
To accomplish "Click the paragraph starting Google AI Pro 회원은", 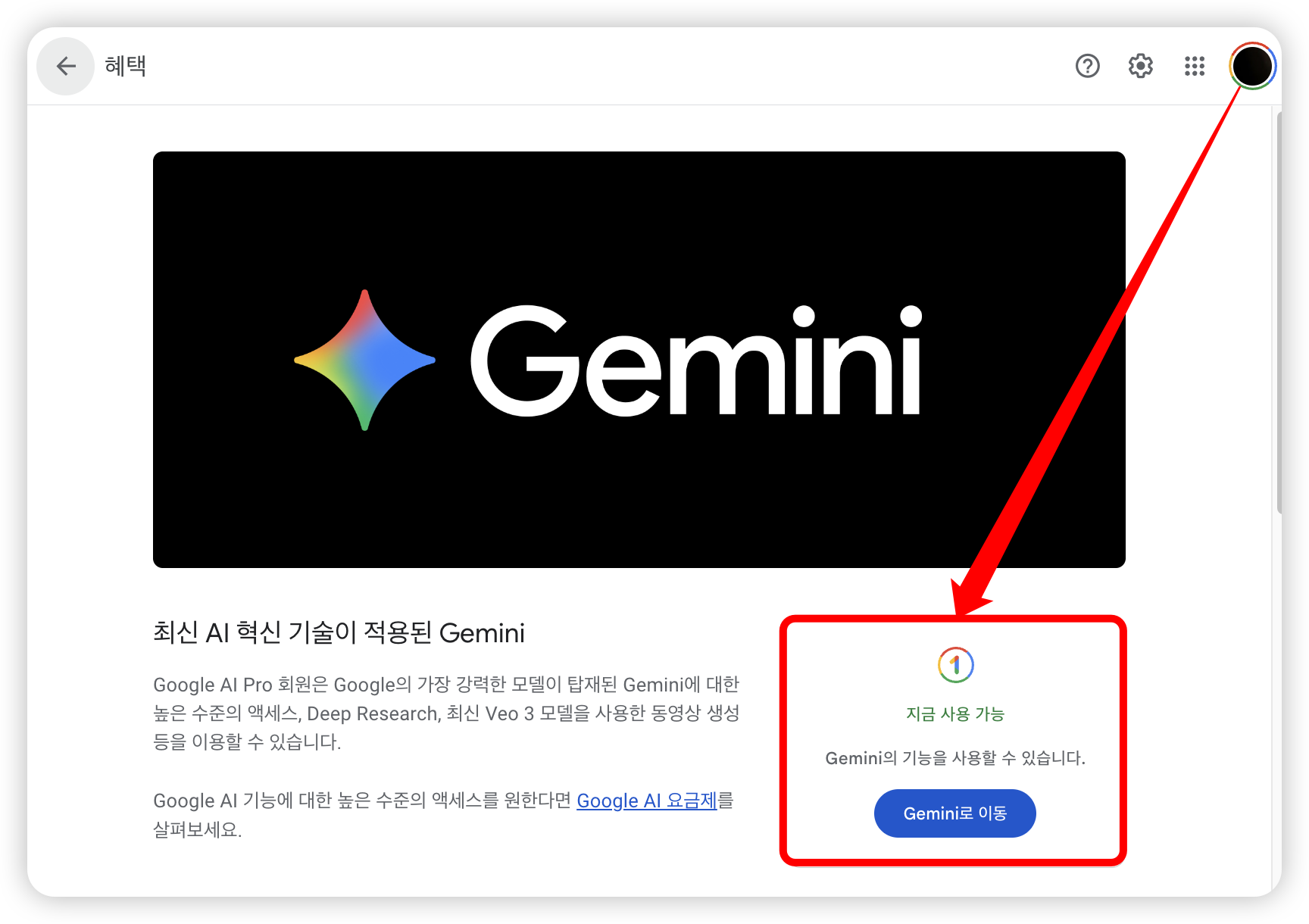I will pos(446,713).
